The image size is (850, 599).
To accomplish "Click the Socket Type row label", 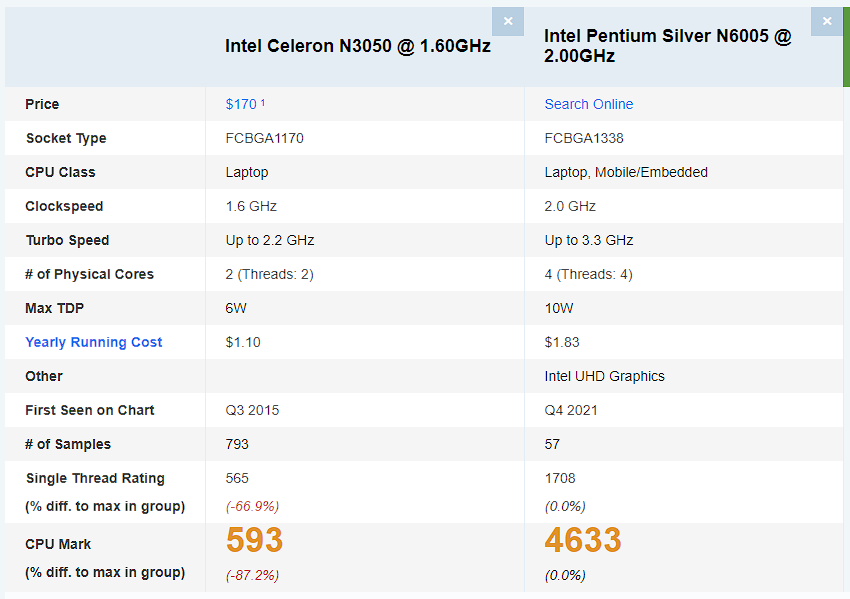I will click(x=66, y=138).
